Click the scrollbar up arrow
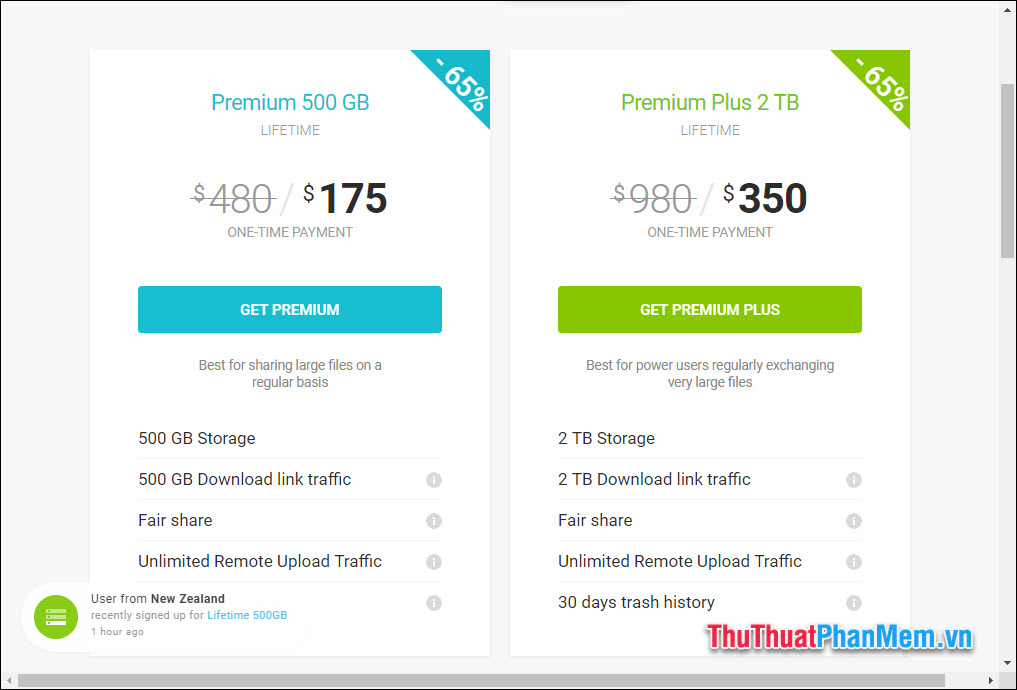The height and width of the screenshot is (690, 1017). [1008, 8]
